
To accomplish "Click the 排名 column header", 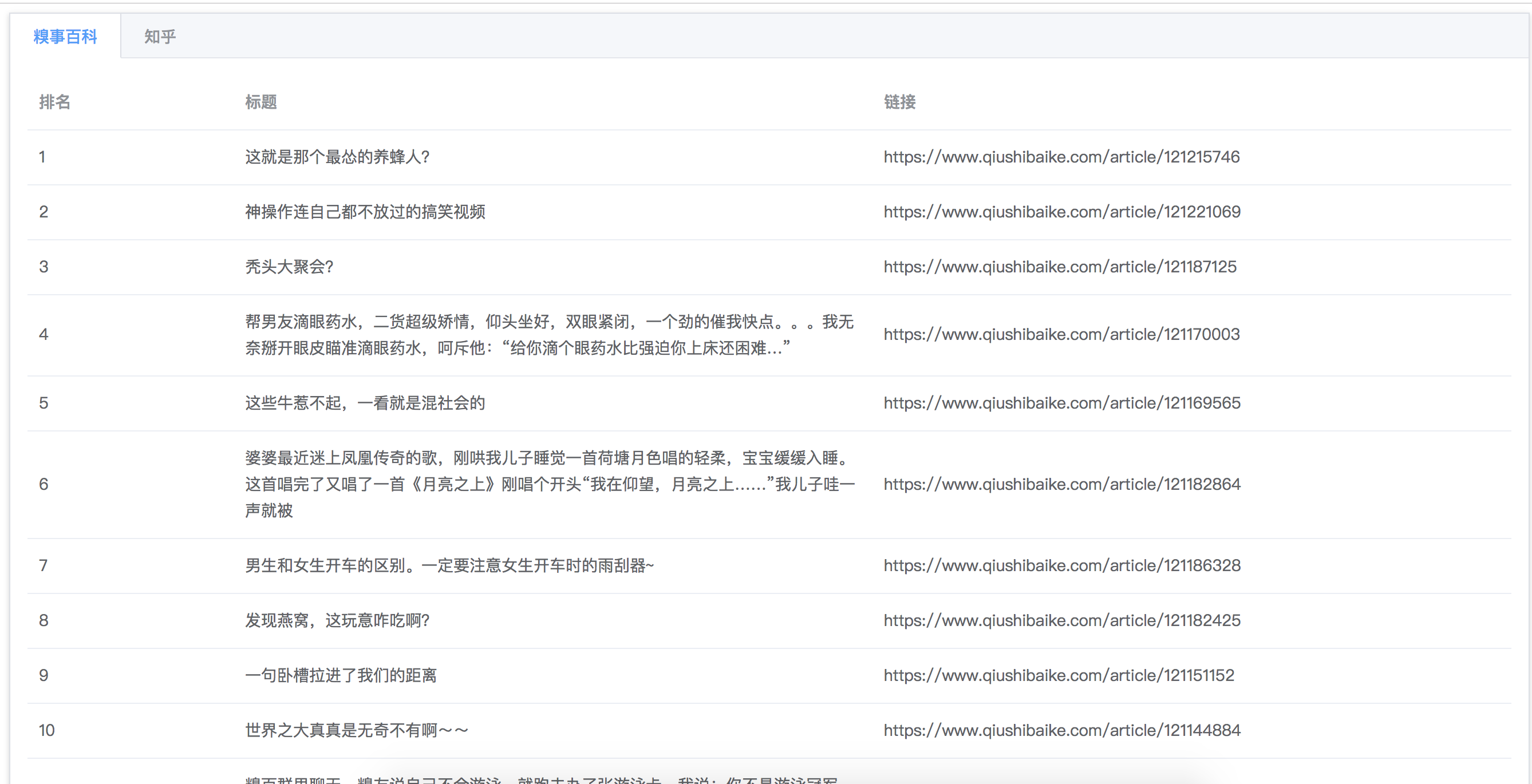I will 55,102.
